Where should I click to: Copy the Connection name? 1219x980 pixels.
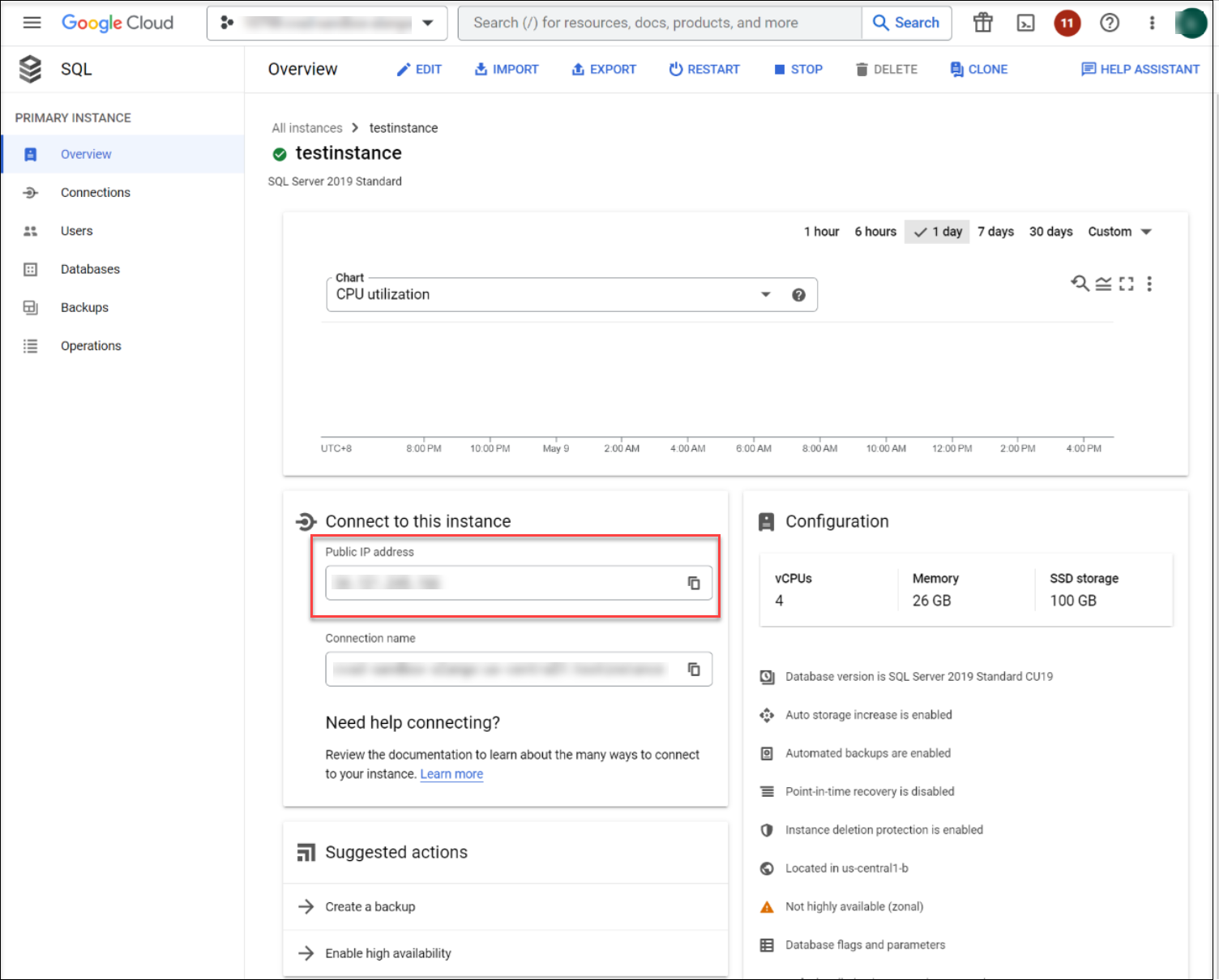(694, 669)
